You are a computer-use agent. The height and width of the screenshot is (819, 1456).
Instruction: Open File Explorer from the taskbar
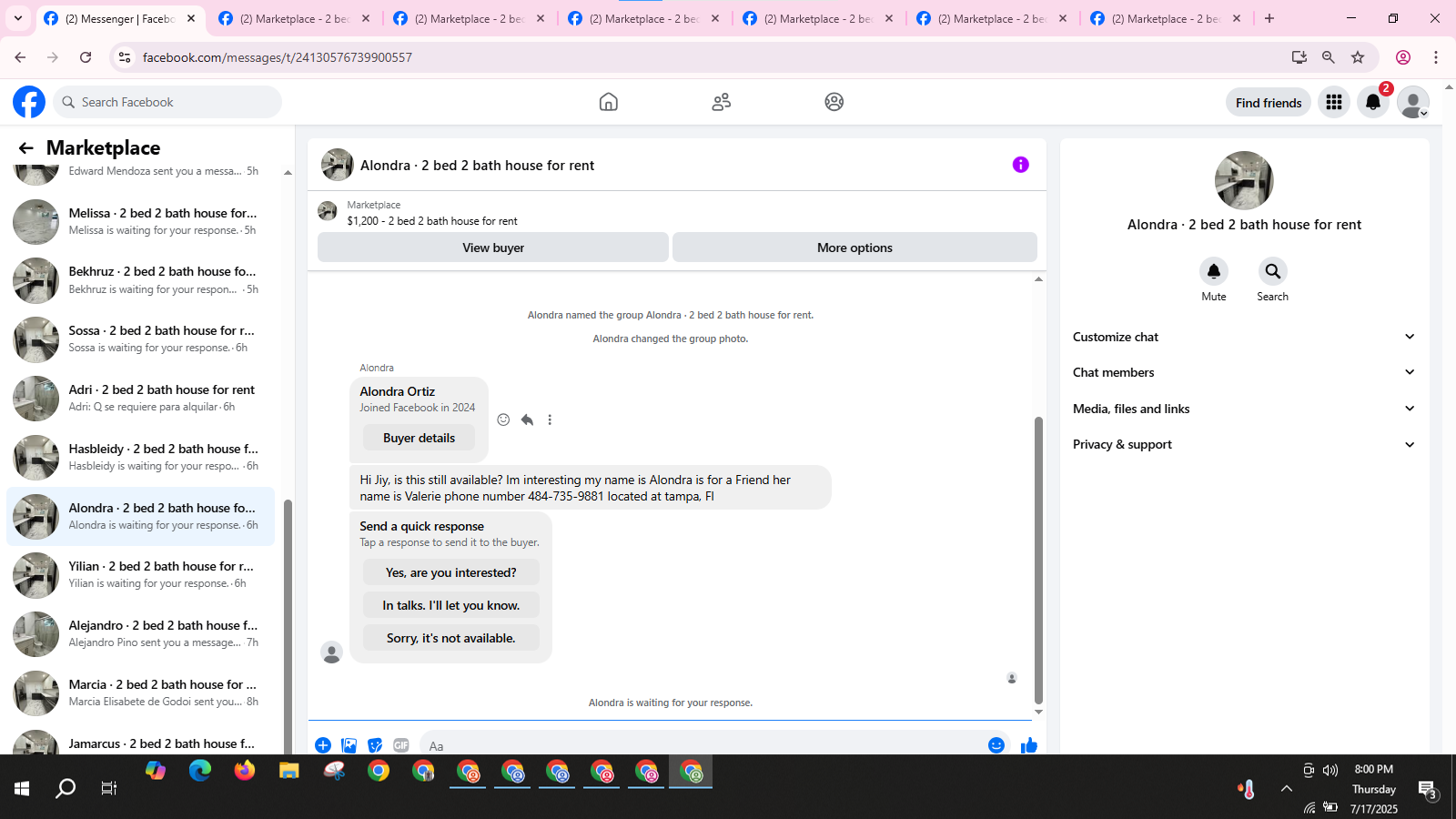(x=289, y=772)
